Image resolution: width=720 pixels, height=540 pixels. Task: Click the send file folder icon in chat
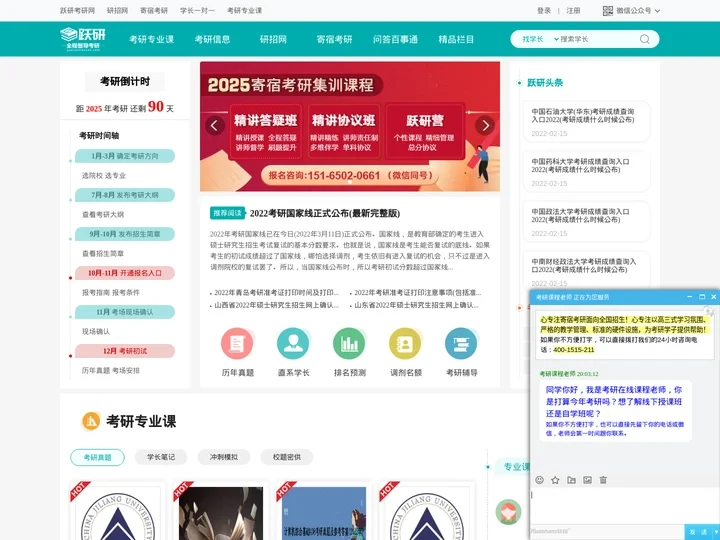[571, 480]
